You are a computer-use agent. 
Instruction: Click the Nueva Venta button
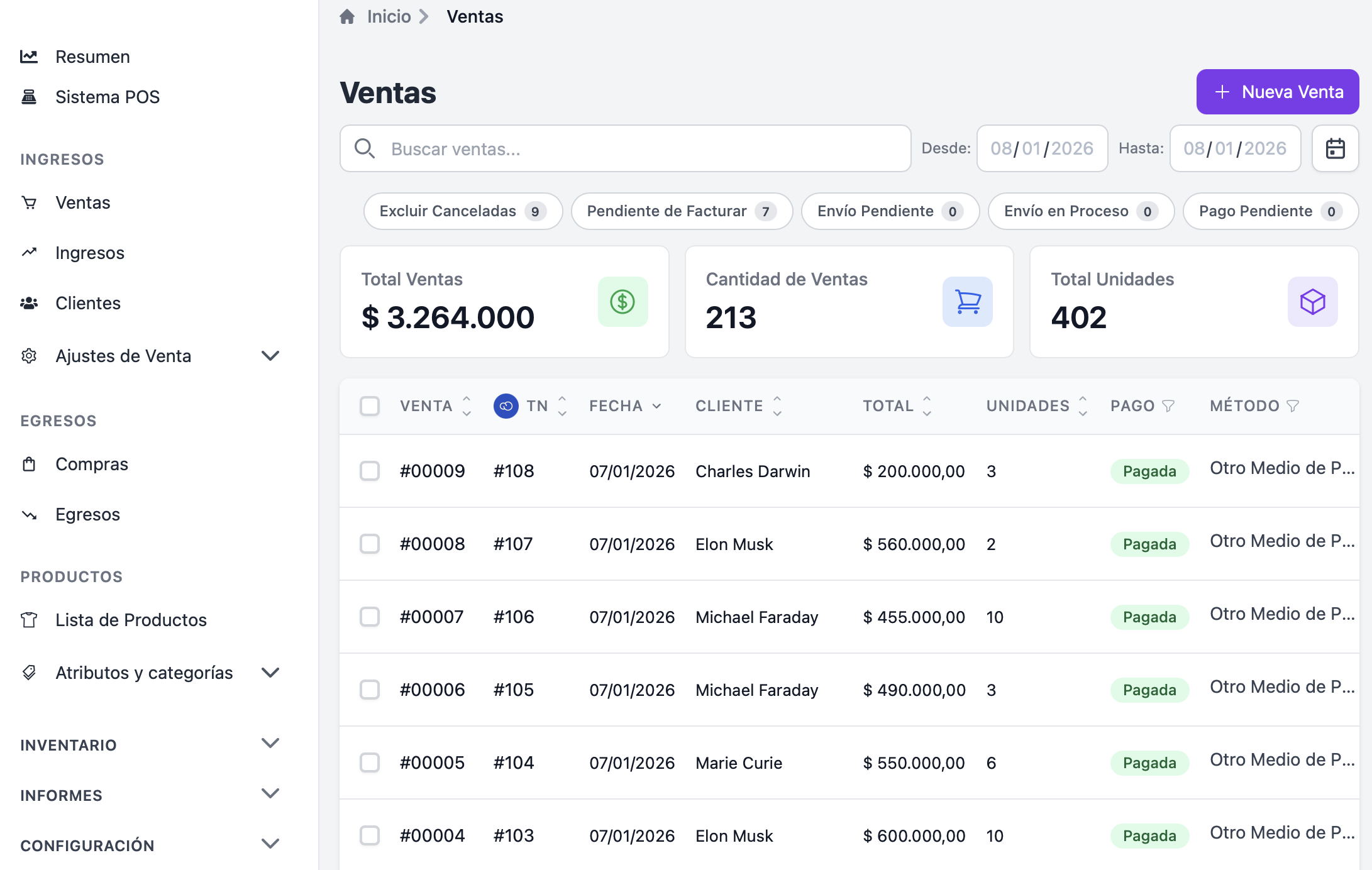coord(1277,92)
